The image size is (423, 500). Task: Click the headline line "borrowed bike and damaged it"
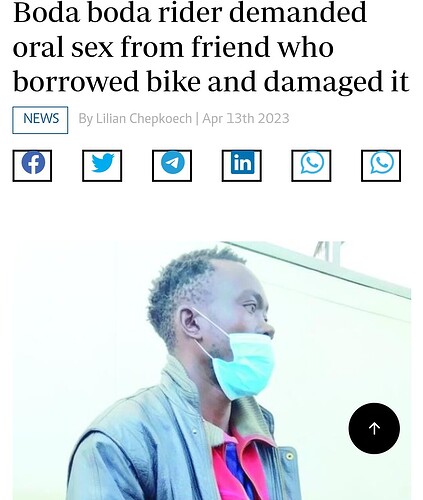pyautogui.click(x=211, y=82)
